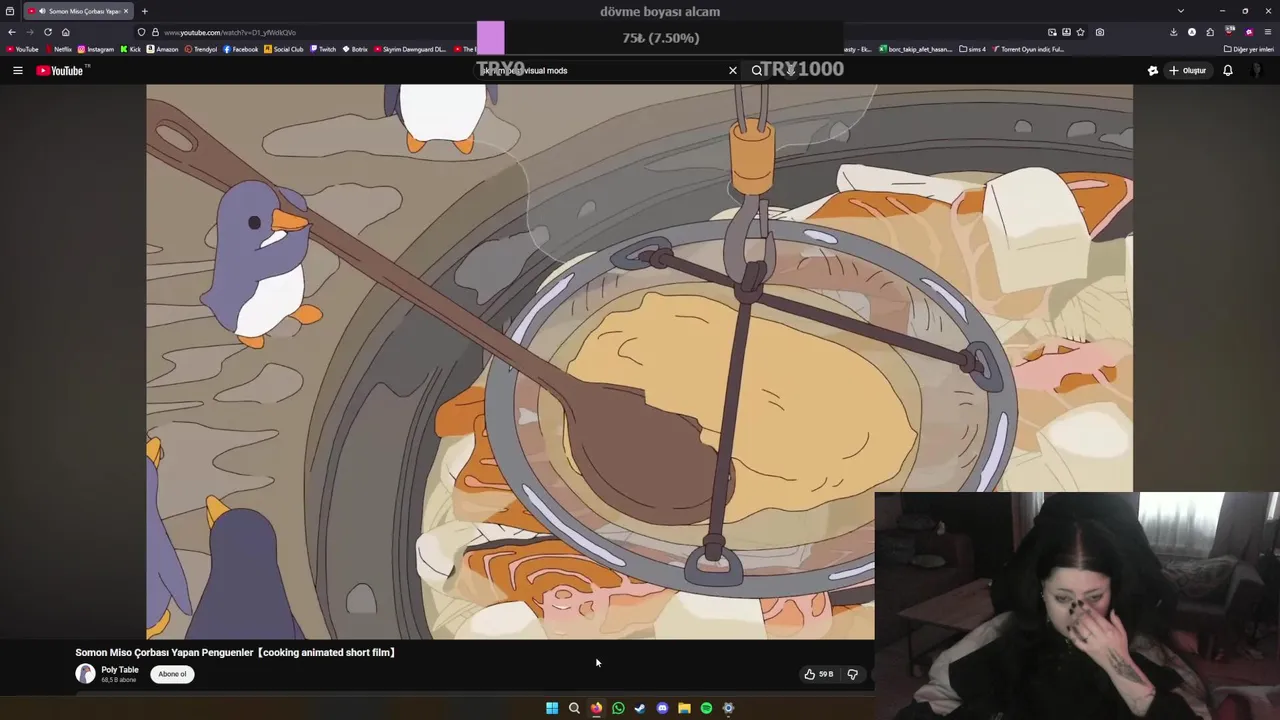Dislike the video with thumbs down

point(852,674)
